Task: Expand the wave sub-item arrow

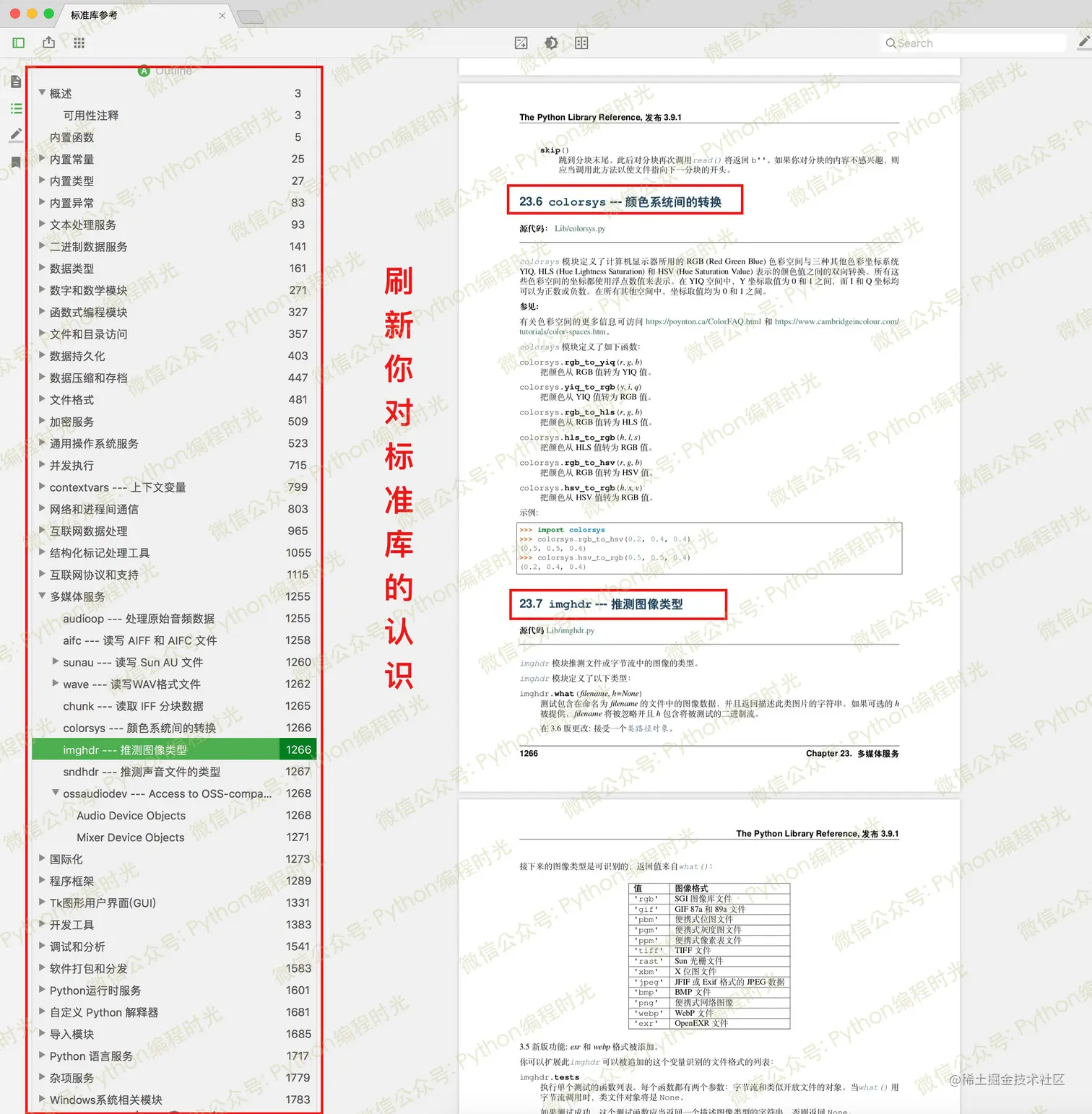Action: click(x=56, y=683)
